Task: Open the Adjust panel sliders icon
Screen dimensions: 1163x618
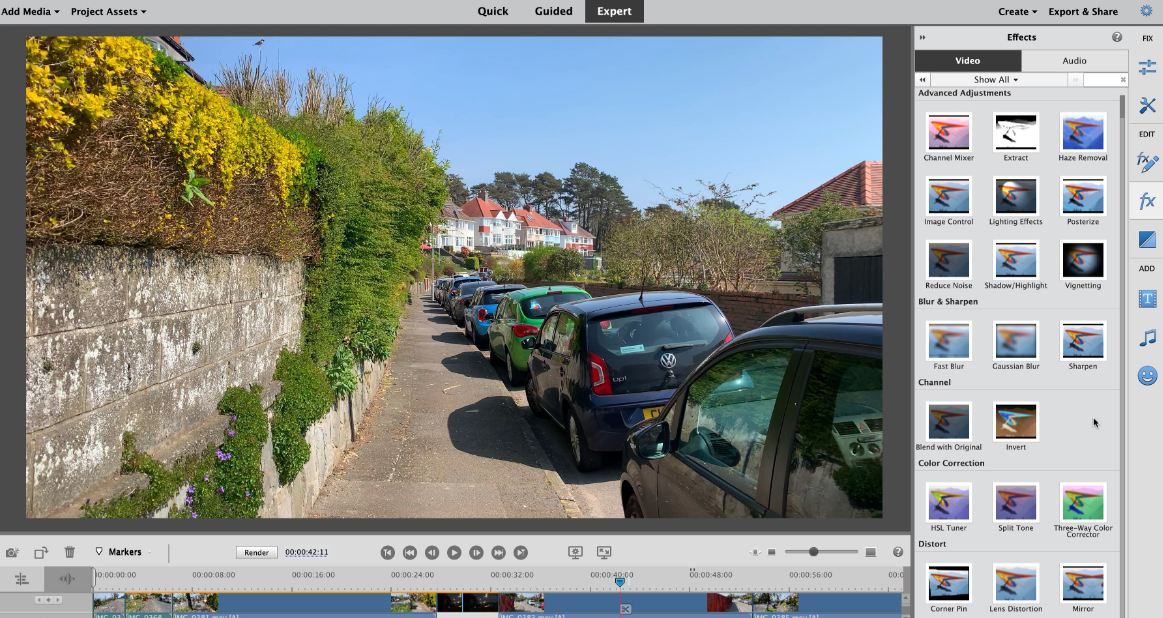Action: tap(1147, 68)
